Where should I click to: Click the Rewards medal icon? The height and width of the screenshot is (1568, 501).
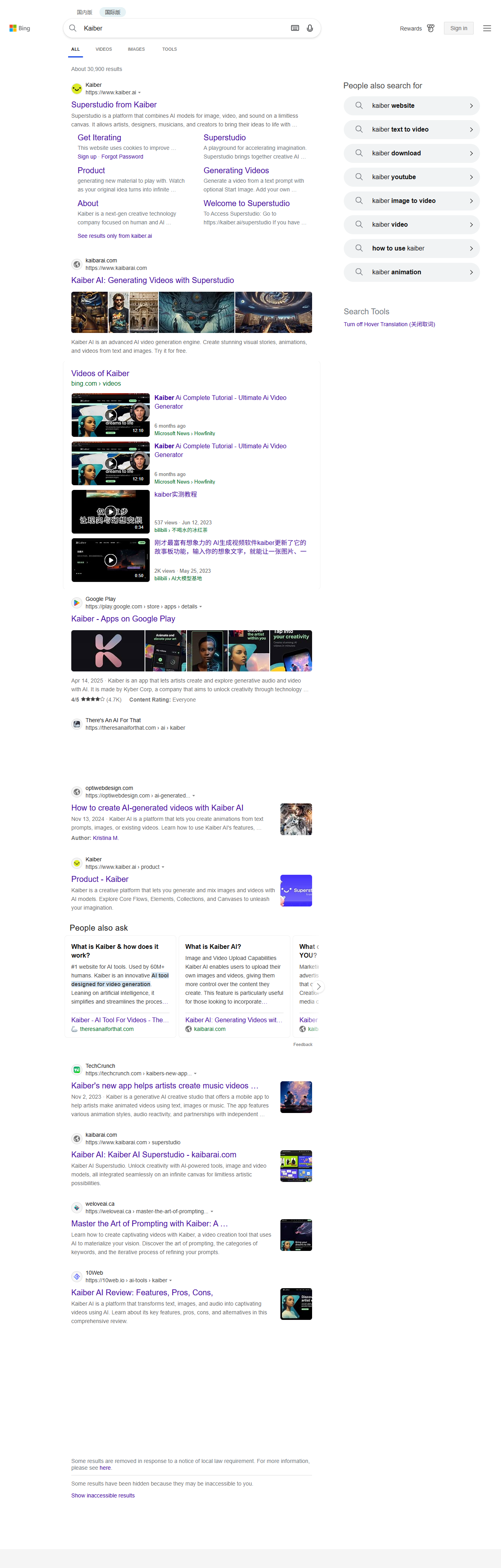tap(431, 29)
